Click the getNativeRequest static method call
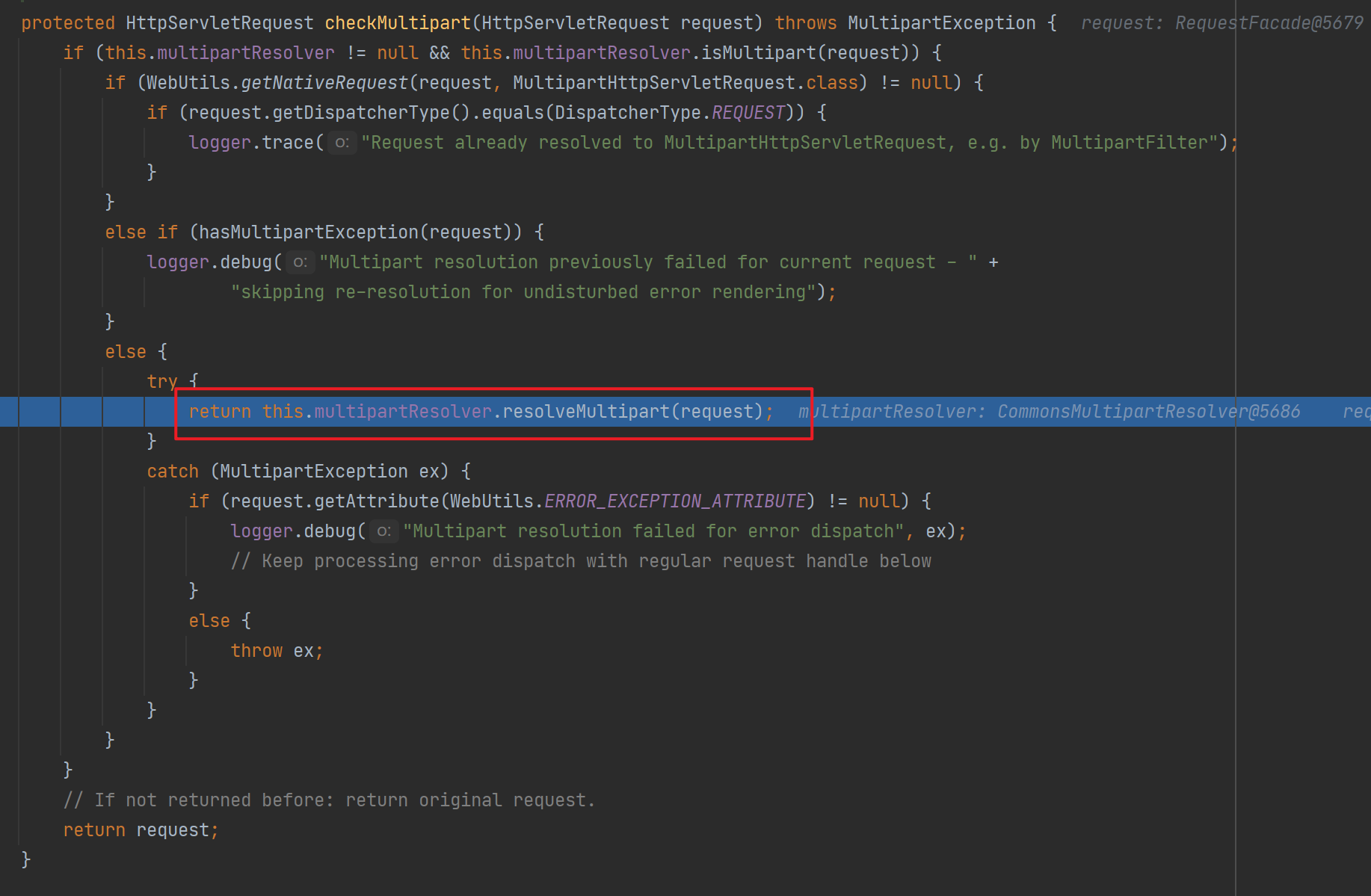1371x896 pixels. [324, 83]
